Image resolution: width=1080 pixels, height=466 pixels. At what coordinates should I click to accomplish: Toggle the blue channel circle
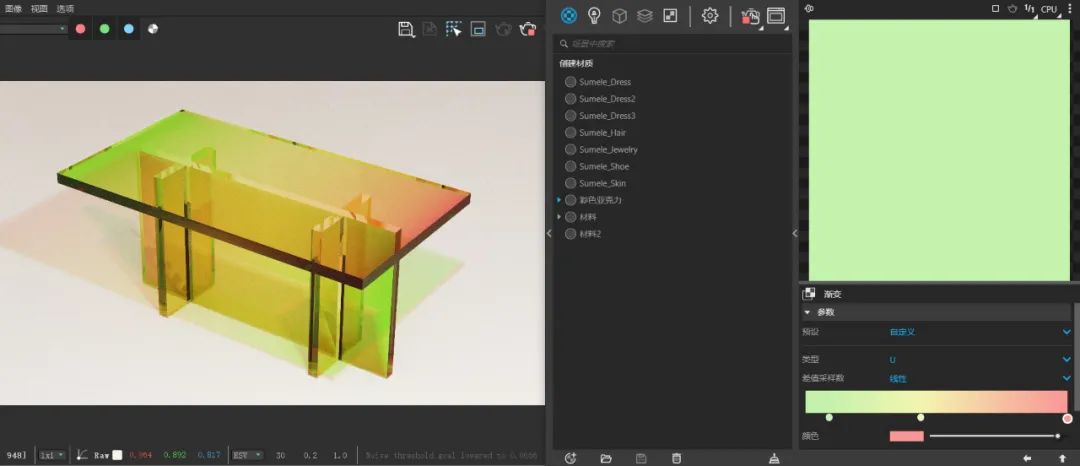129,29
